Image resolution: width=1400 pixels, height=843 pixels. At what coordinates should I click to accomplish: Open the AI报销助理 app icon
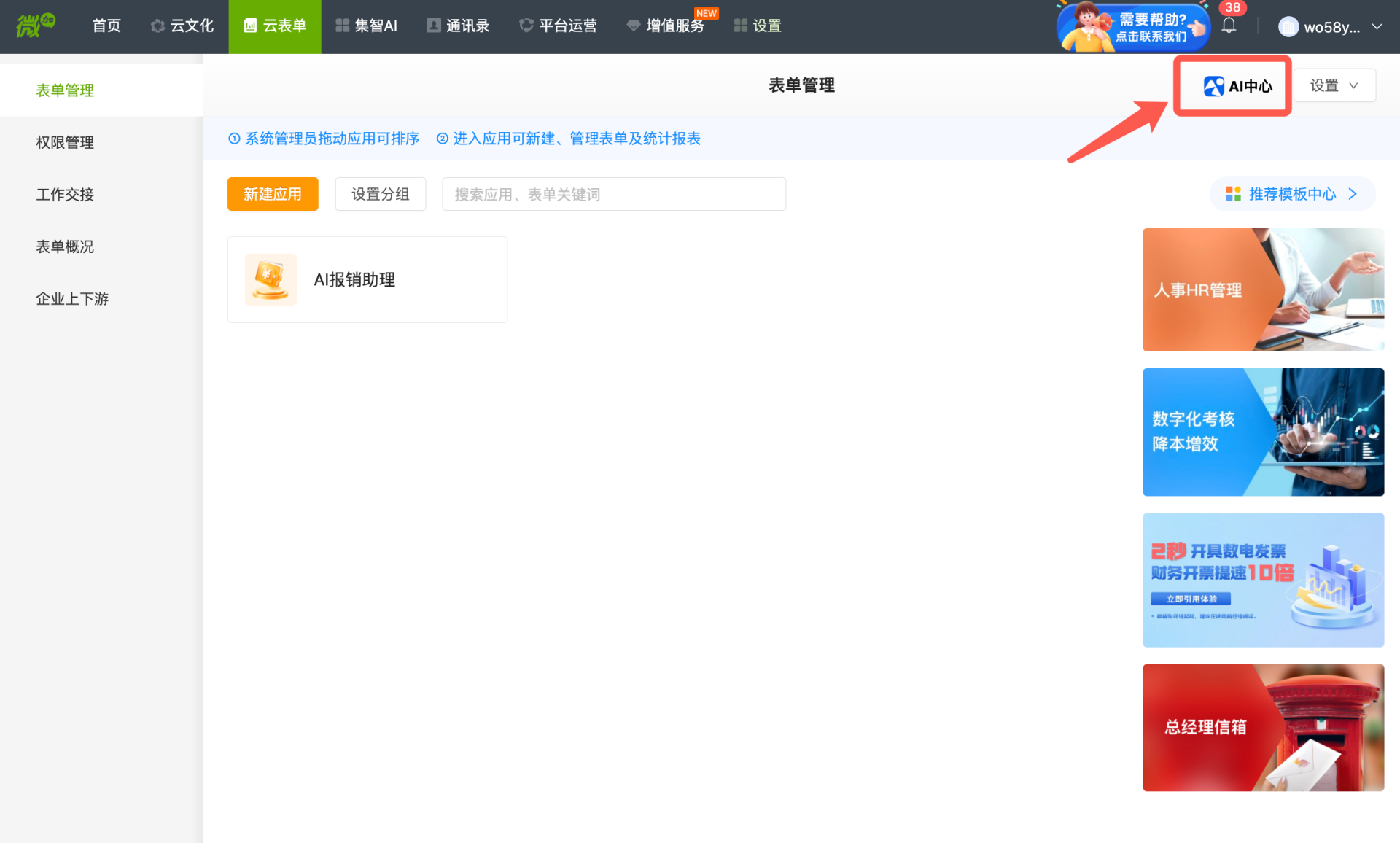click(x=271, y=279)
